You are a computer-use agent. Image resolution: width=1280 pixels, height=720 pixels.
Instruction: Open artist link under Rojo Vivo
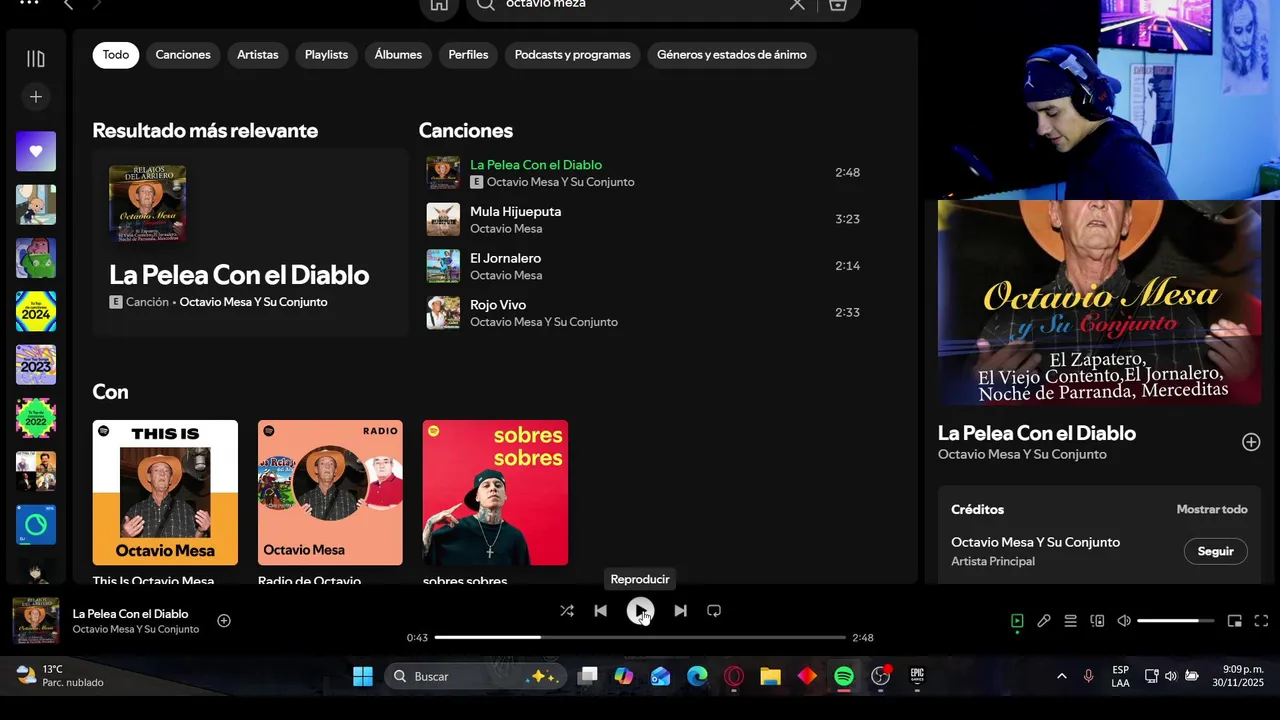[544, 322]
